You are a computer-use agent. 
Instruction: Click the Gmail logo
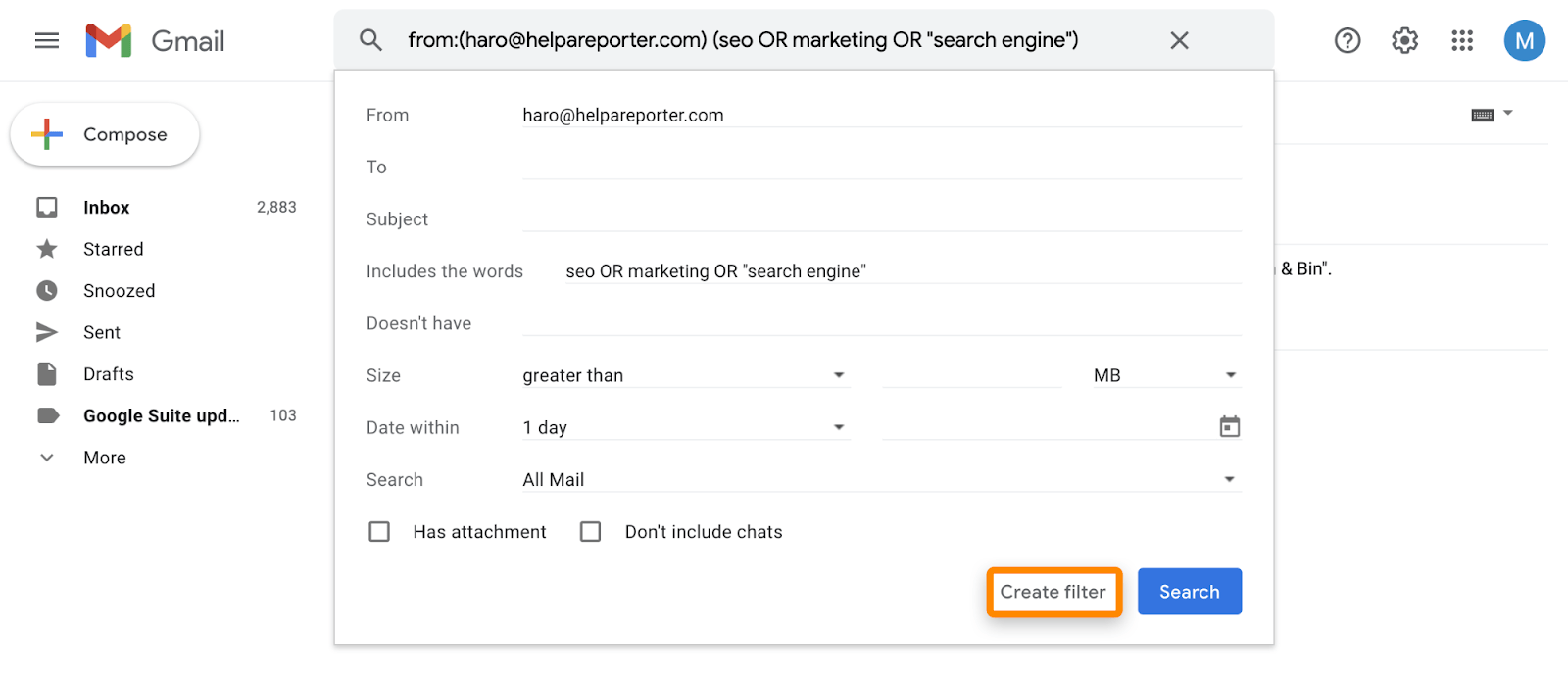click(154, 40)
